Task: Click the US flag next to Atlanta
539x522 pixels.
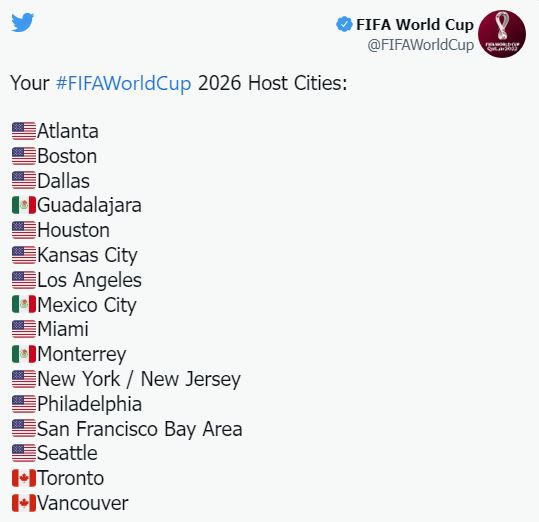Action: point(24,131)
